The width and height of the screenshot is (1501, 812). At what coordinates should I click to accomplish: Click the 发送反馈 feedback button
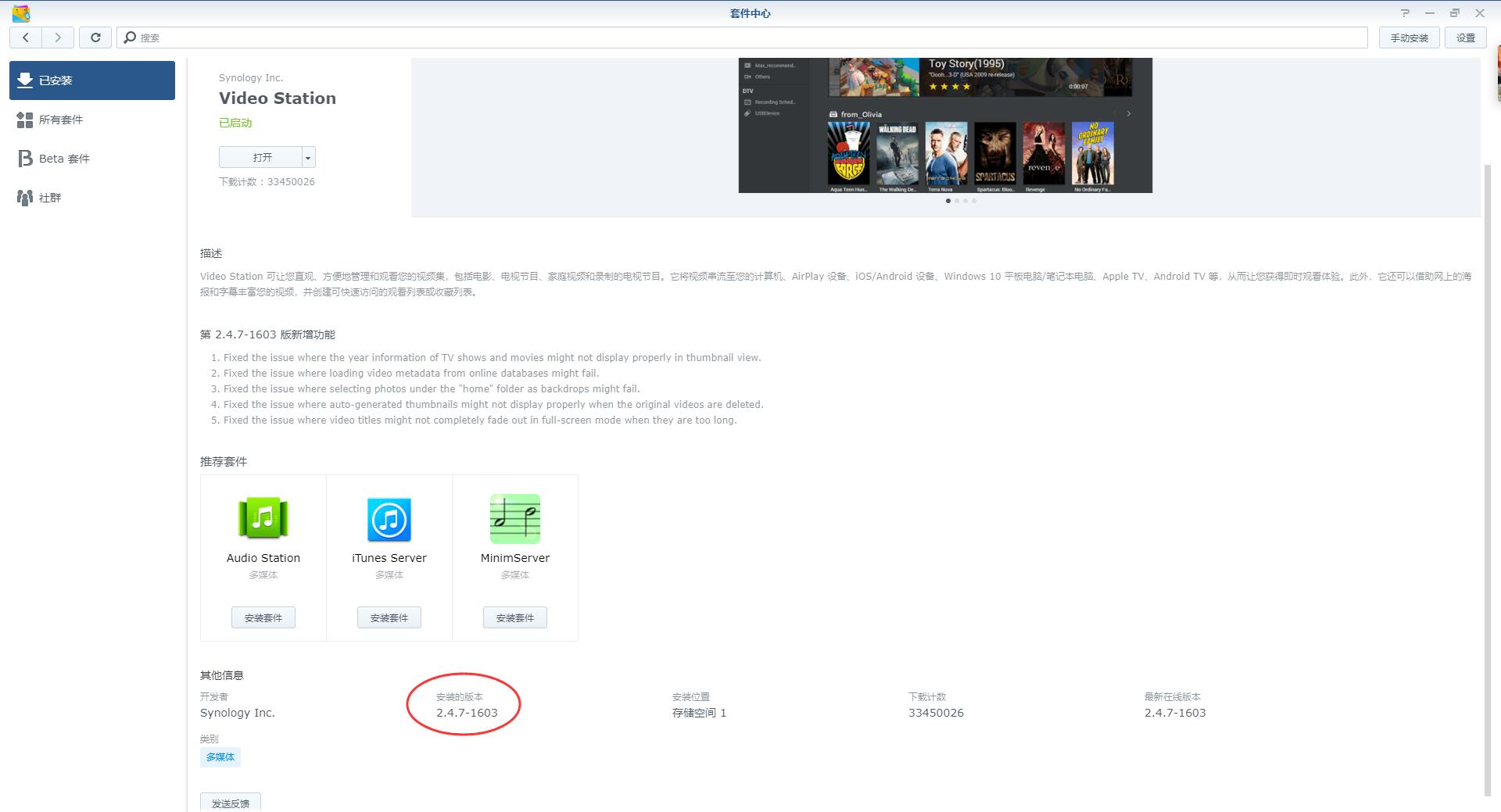pos(230,803)
